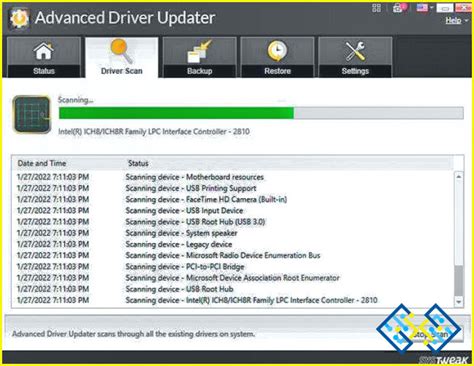Select the USB Printing Support log row

pos(233,188)
